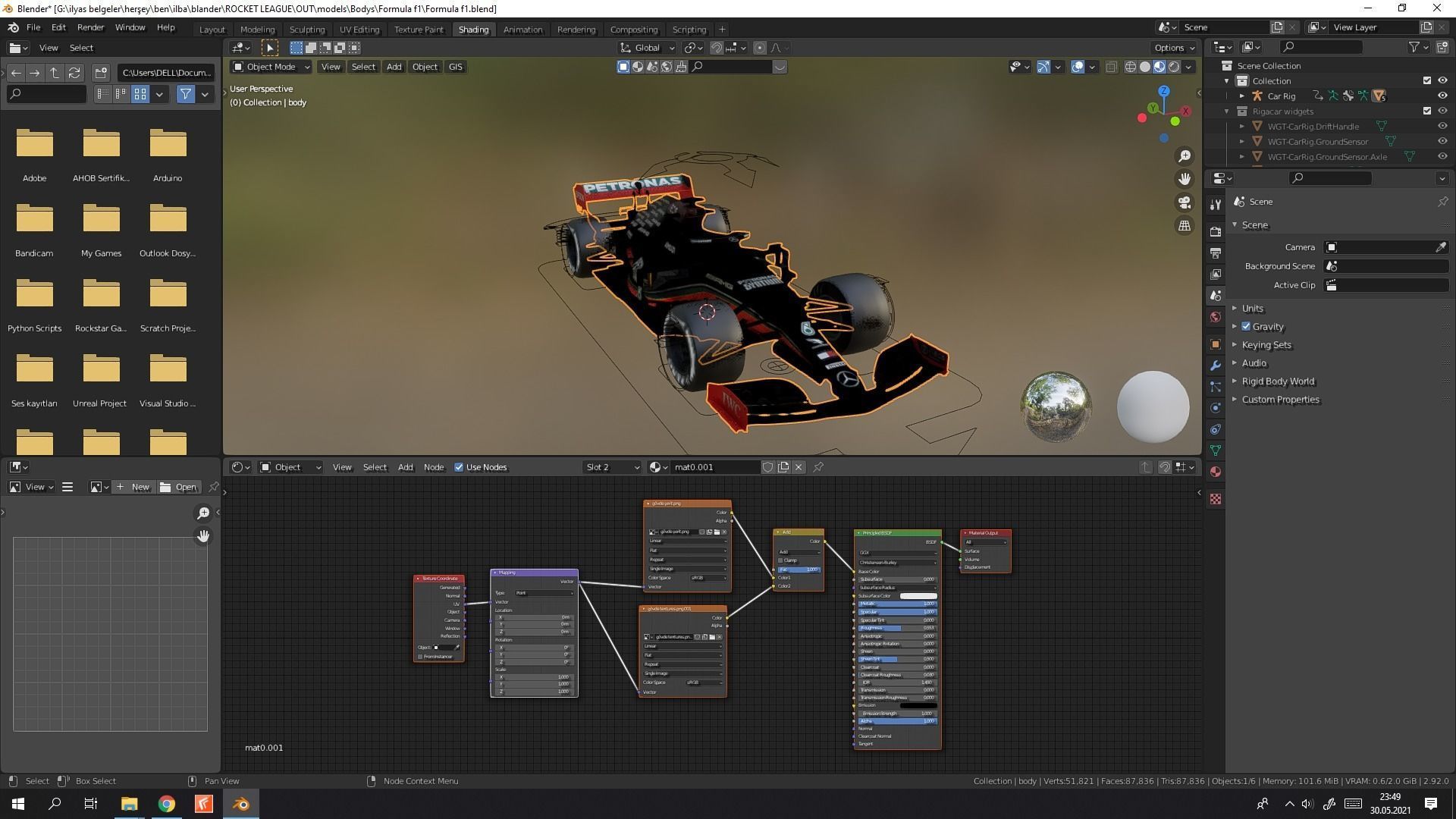The height and width of the screenshot is (819, 1456).
Task: Open the Texture properties tab
Action: pyautogui.click(x=1216, y=499)
